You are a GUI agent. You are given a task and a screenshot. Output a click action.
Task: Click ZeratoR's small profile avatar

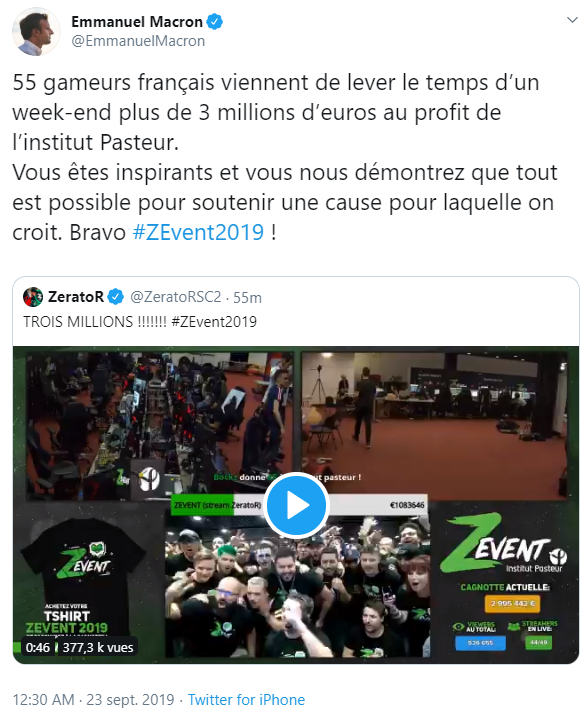[33, 297]
